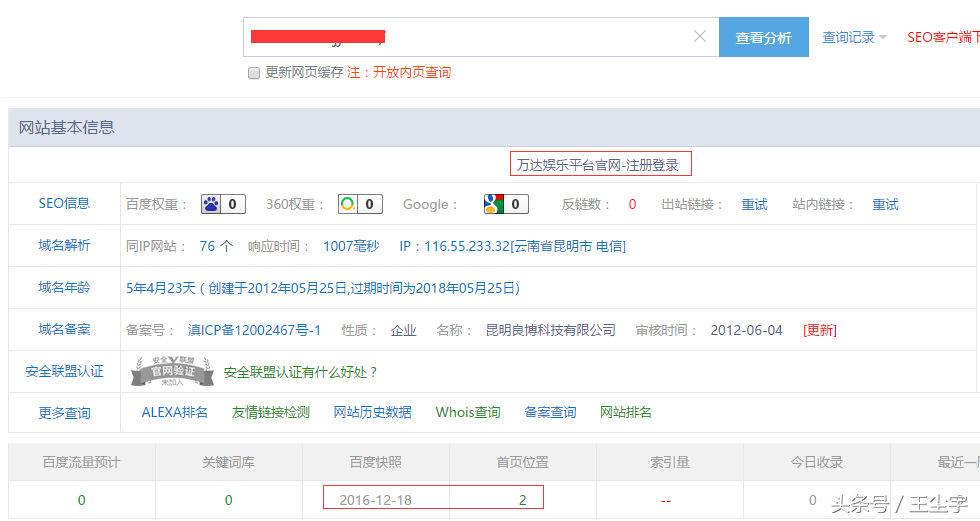Click 重试 next to 站内链接

(x=886, y=204)
